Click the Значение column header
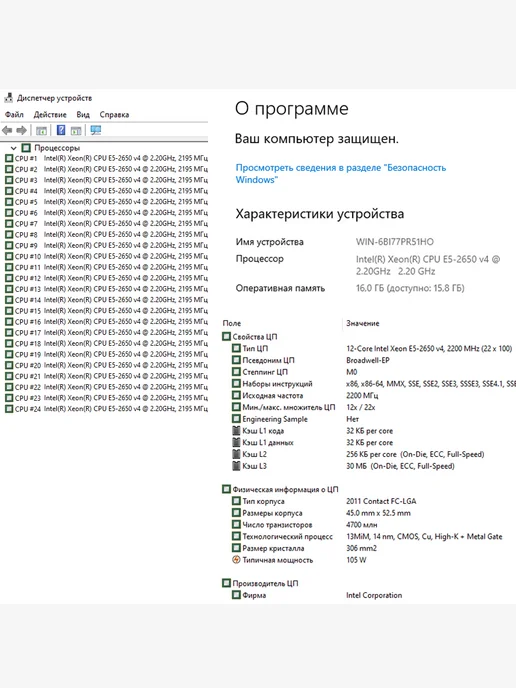Viewport: 516px width, 688px height. [363, 323]
